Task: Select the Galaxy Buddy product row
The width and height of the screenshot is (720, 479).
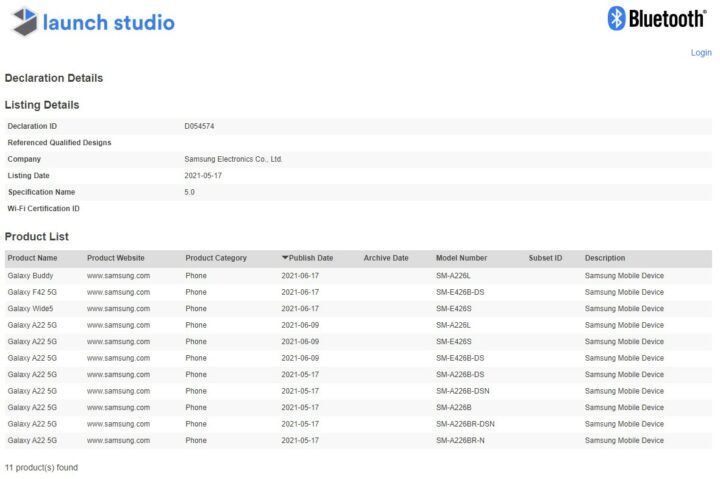Action: click(x=30, y=275)
